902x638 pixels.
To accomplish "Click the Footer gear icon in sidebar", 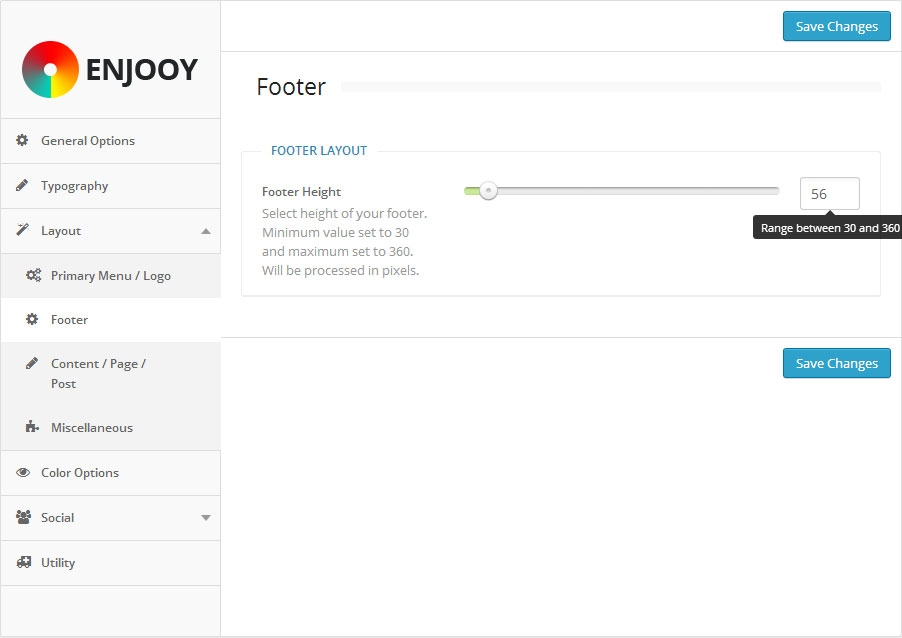I will point(32,320).
